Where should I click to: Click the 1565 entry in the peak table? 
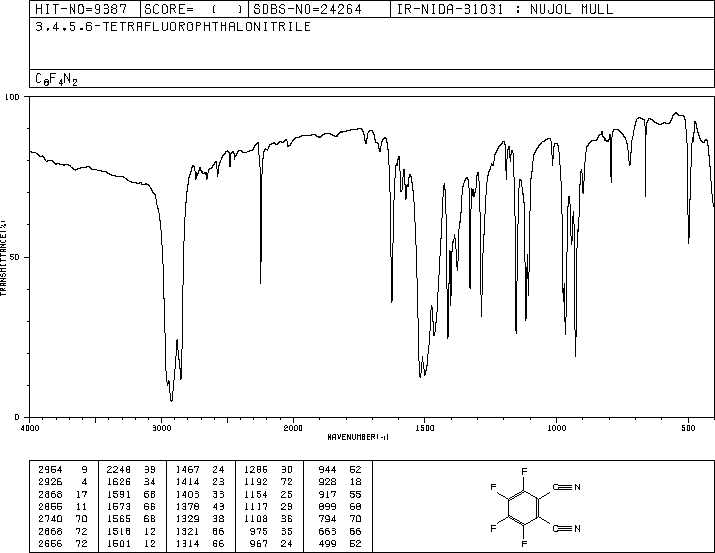click(119, 519)
